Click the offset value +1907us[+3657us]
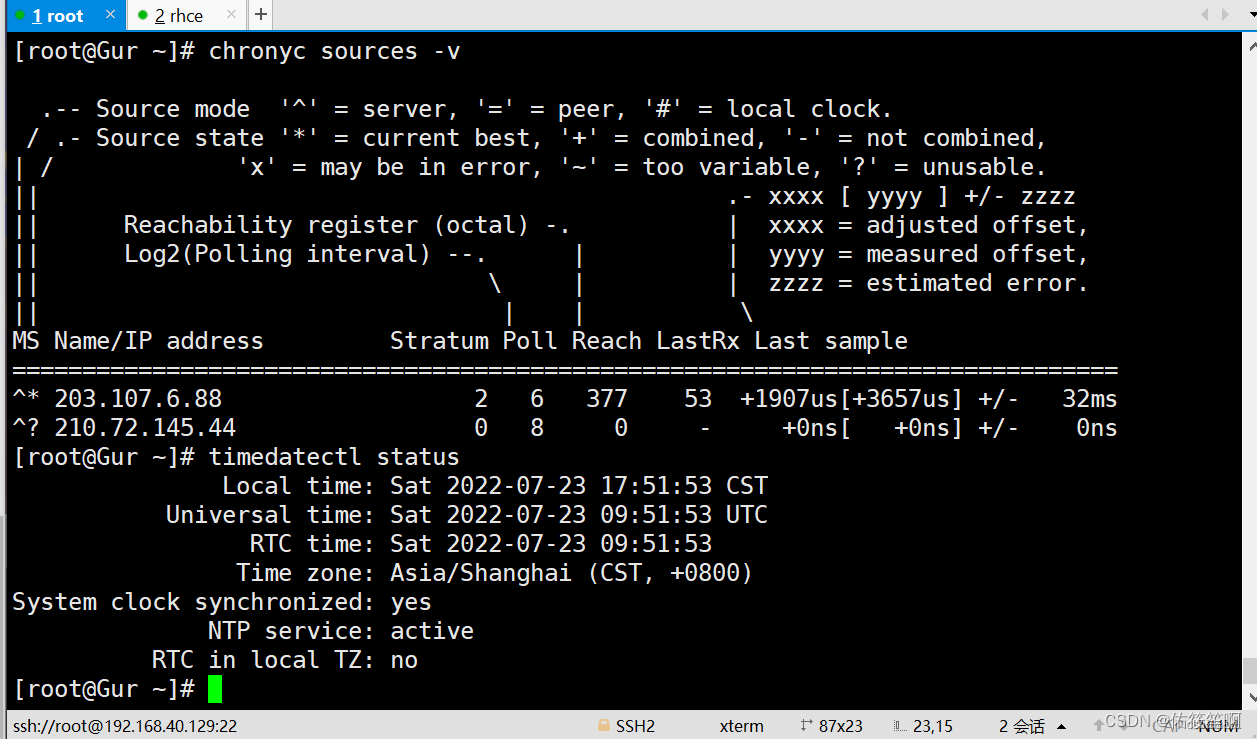The image size is (1257, 739). click(851, 399)
